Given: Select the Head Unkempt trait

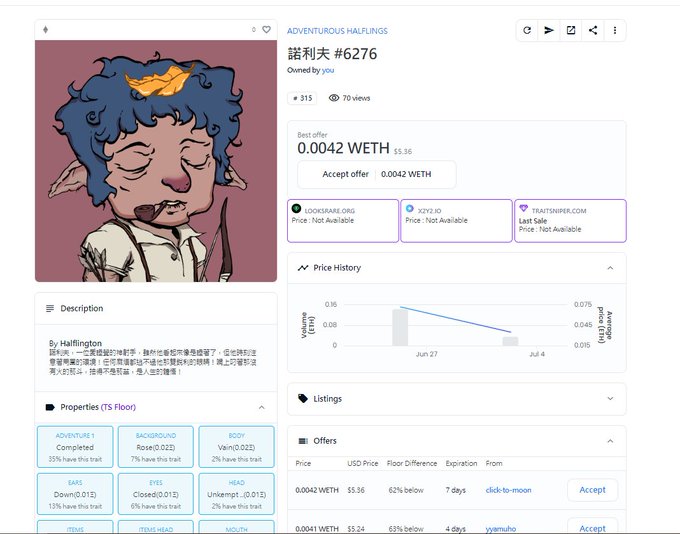Looking at the screenshot, I should coord(236,494).
